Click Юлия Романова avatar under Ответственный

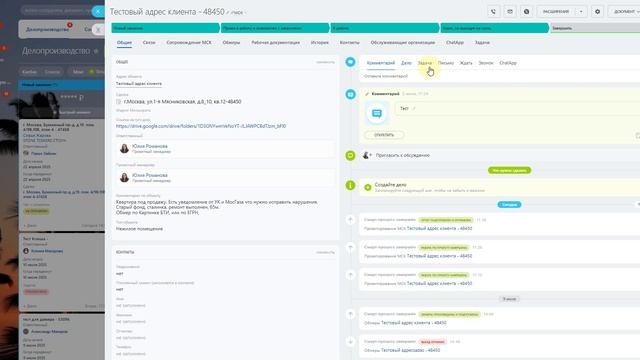tap(124, 149)
